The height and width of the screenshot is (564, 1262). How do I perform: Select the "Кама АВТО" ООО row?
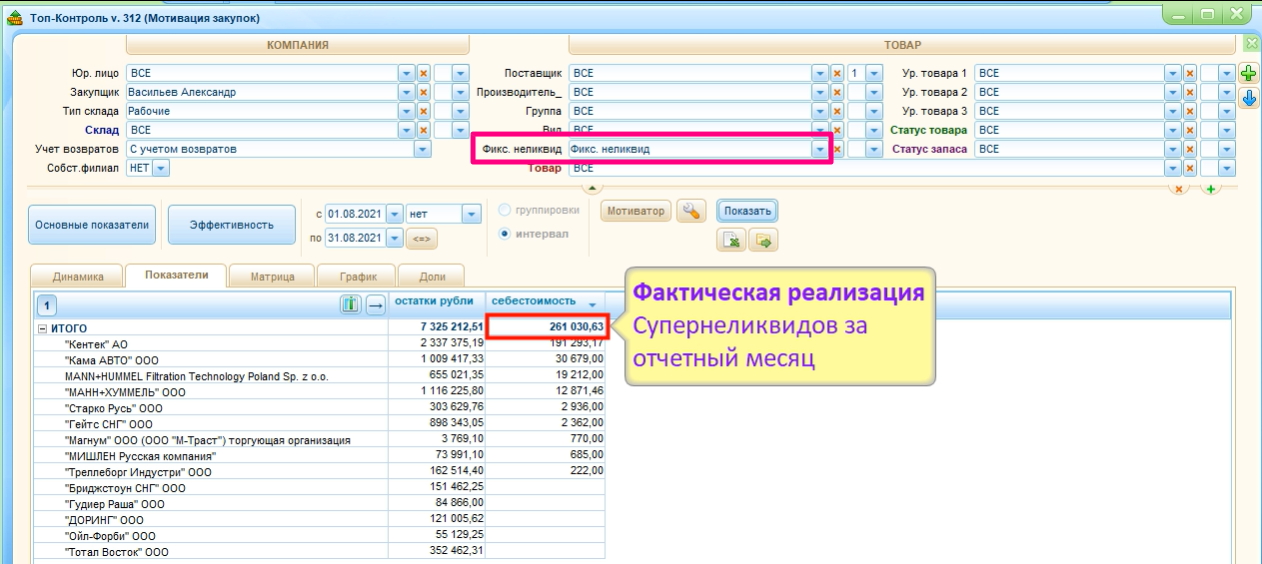tap(319, 360)
